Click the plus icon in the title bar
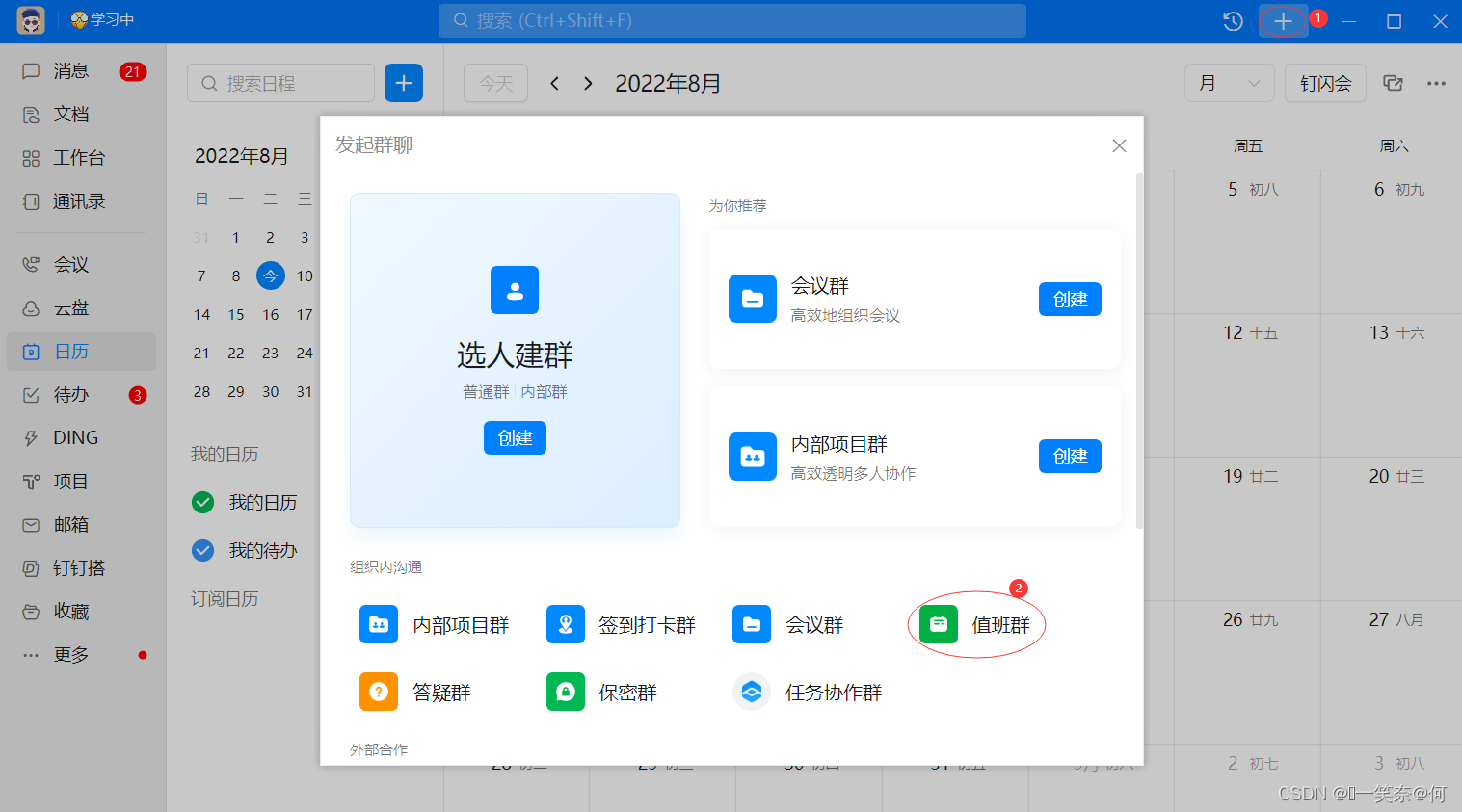The image size is (1462, 812). [x=1283, y=21]
